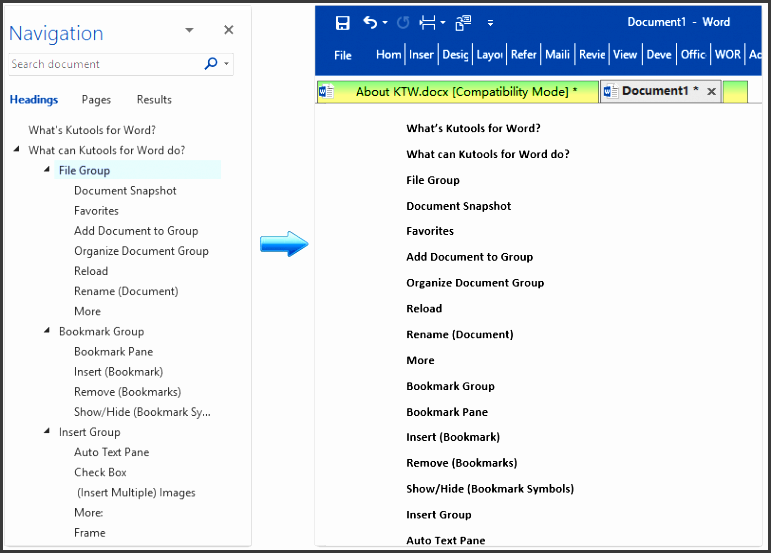Select Organize Document Group in heading tree
Viewport: 771px width, 553px height.
click(141, 251)
